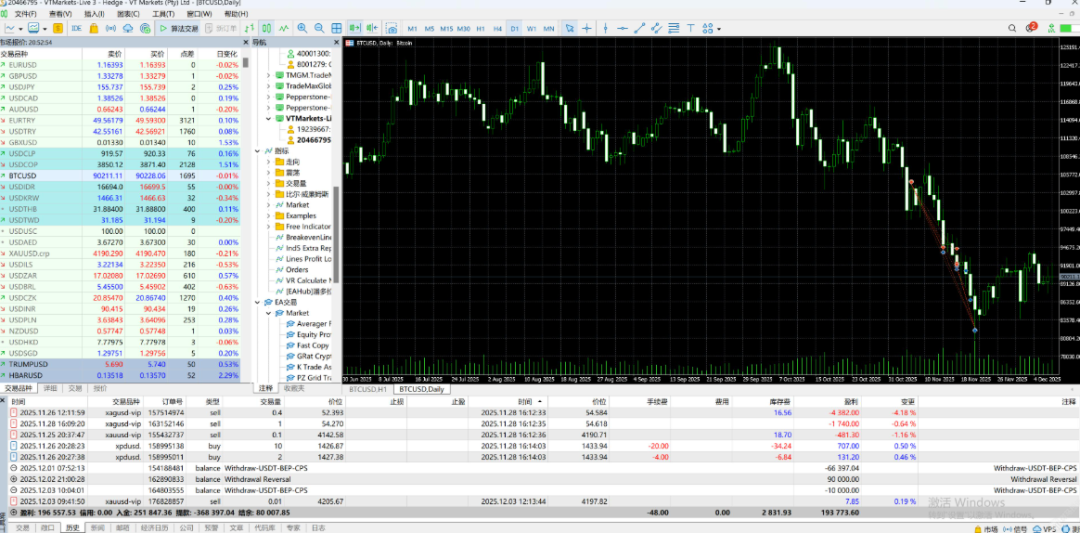Click the yellow dollar-sign toolbar icon
This screenshot has width=1080, height=533.
pyautogui.click(x=58, y=28)
